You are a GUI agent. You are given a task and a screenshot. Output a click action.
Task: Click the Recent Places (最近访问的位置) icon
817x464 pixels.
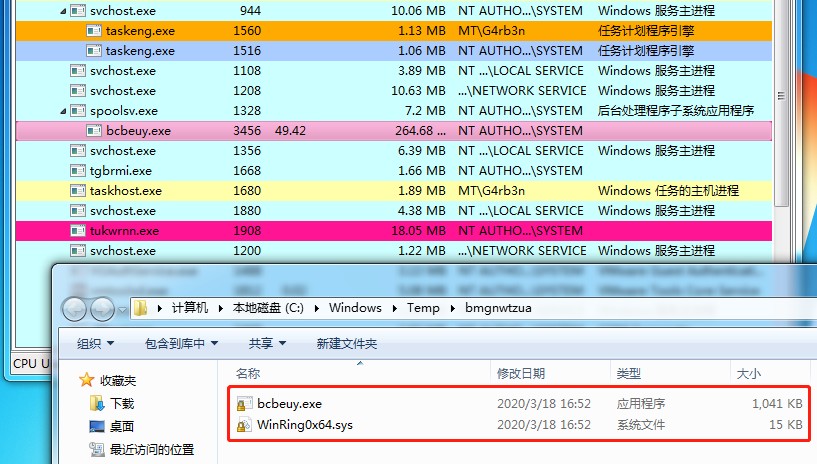pyautogui.click(x=96, y=449)
